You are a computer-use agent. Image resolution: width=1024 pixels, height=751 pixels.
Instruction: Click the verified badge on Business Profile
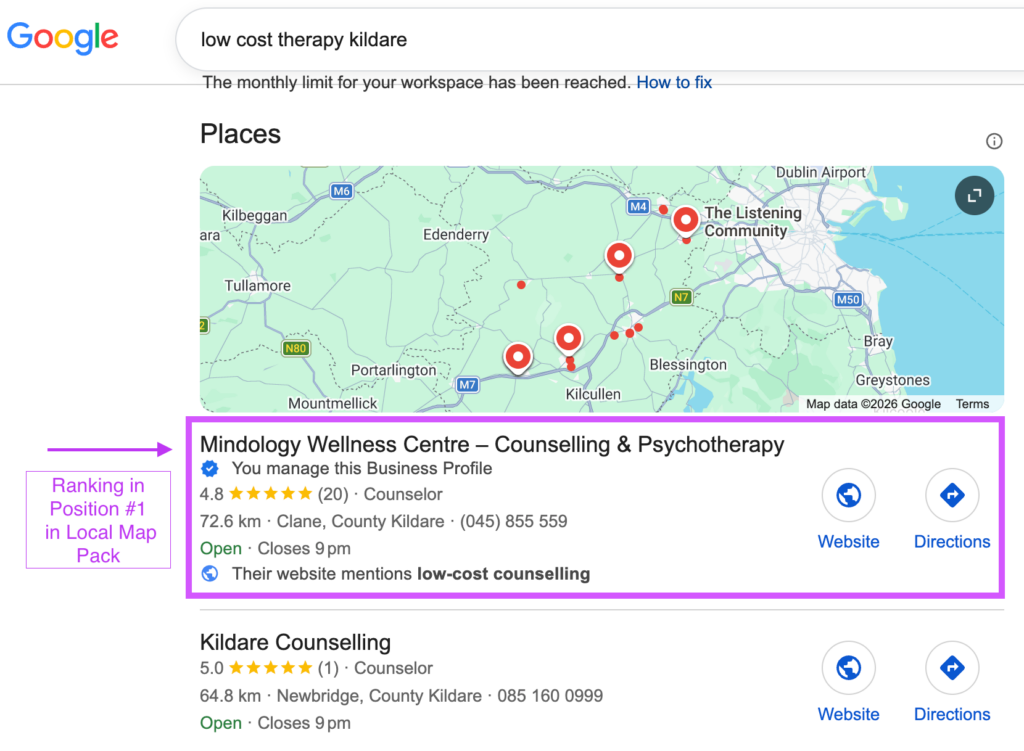pyautogui.click(x=210, y=468)
